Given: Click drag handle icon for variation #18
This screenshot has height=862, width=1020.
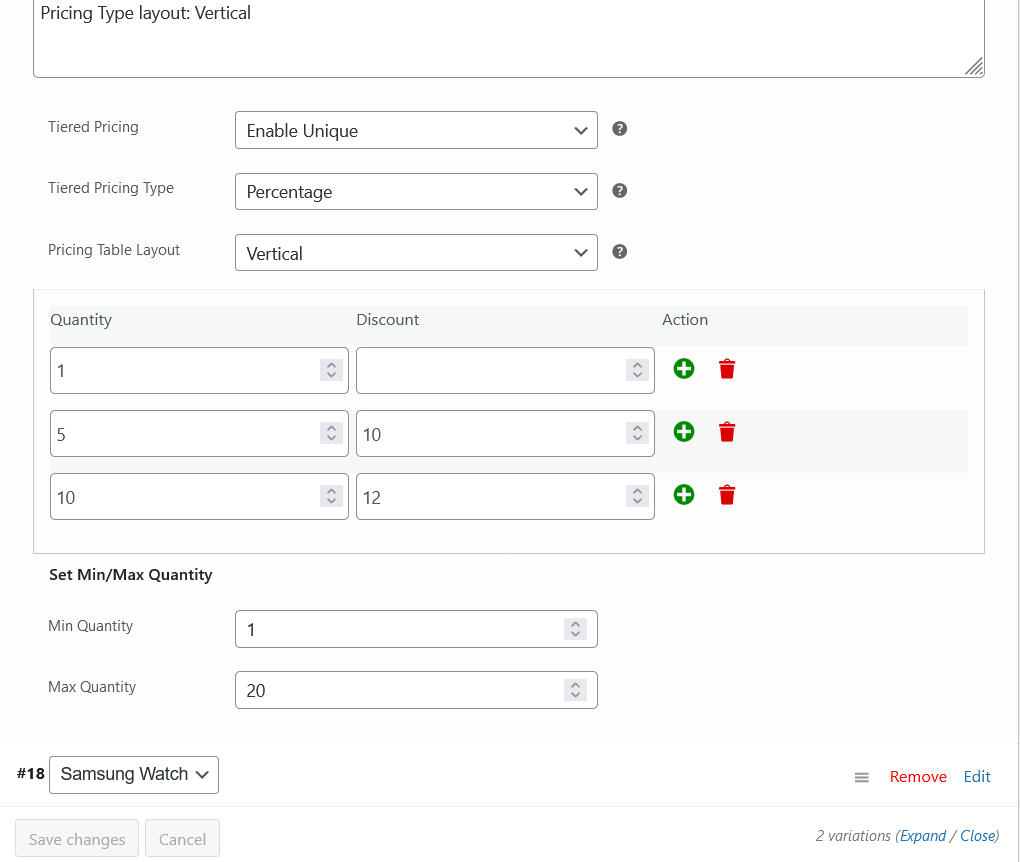Looking at the screenshot, I should (861, 777).
